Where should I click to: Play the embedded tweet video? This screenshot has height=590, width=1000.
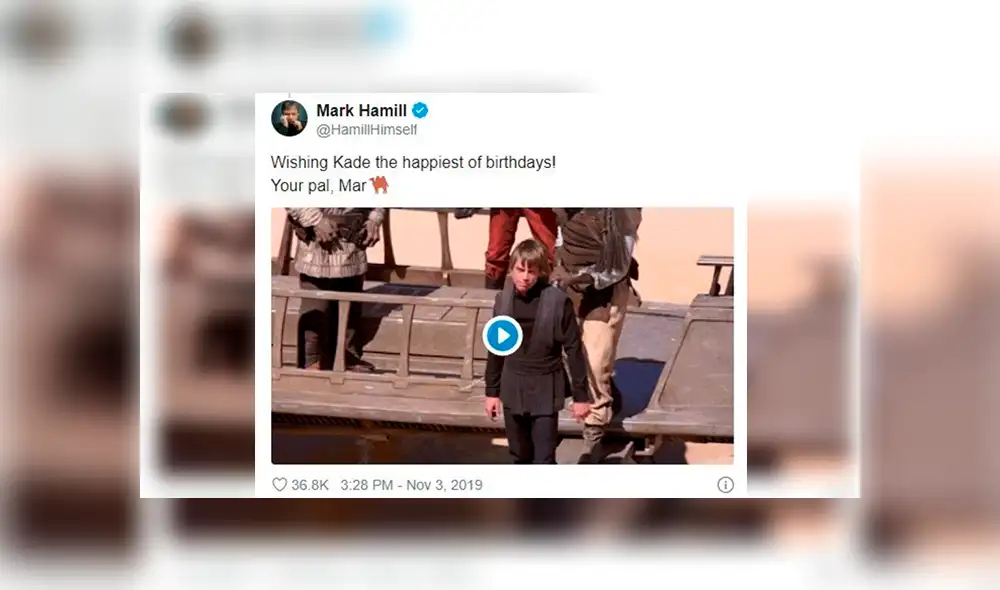[x=503, y=336]
